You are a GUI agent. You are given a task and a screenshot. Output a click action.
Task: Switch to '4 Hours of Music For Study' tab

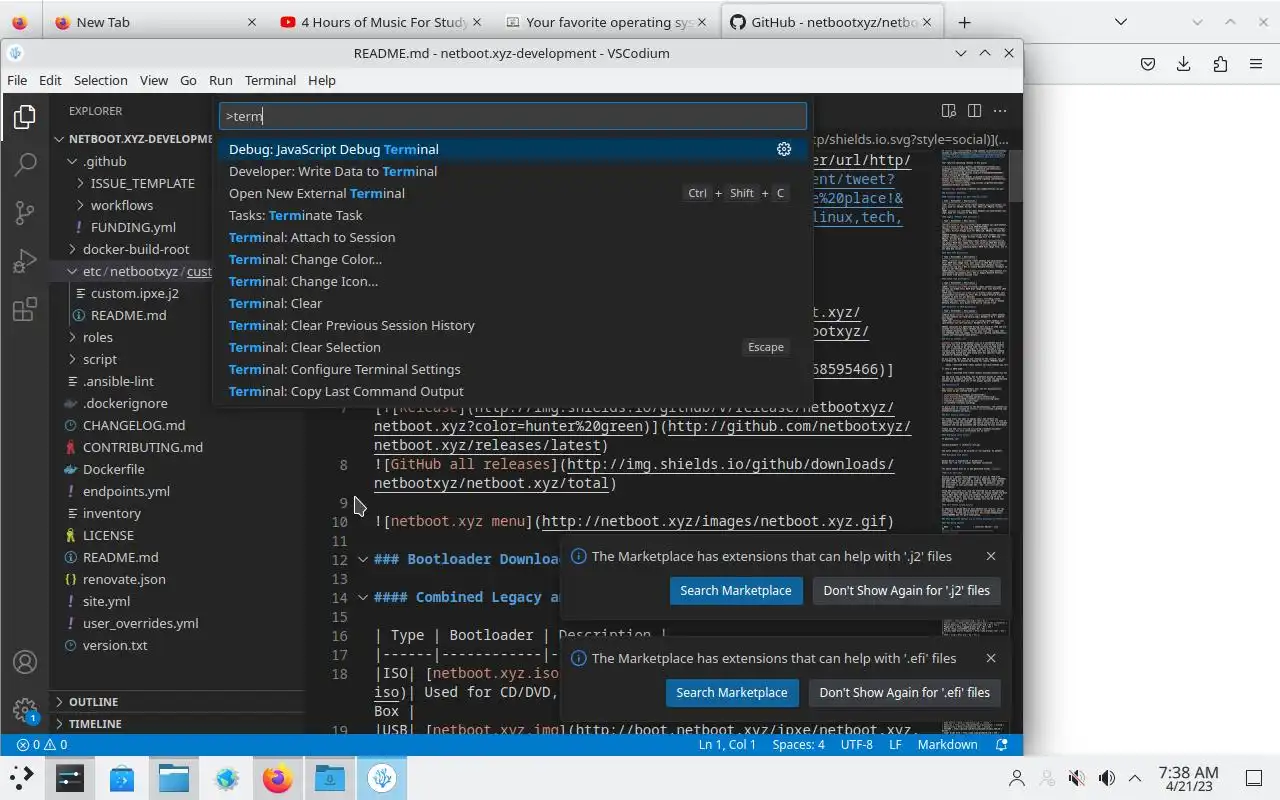pyautogui.click(x=381, y=22)
